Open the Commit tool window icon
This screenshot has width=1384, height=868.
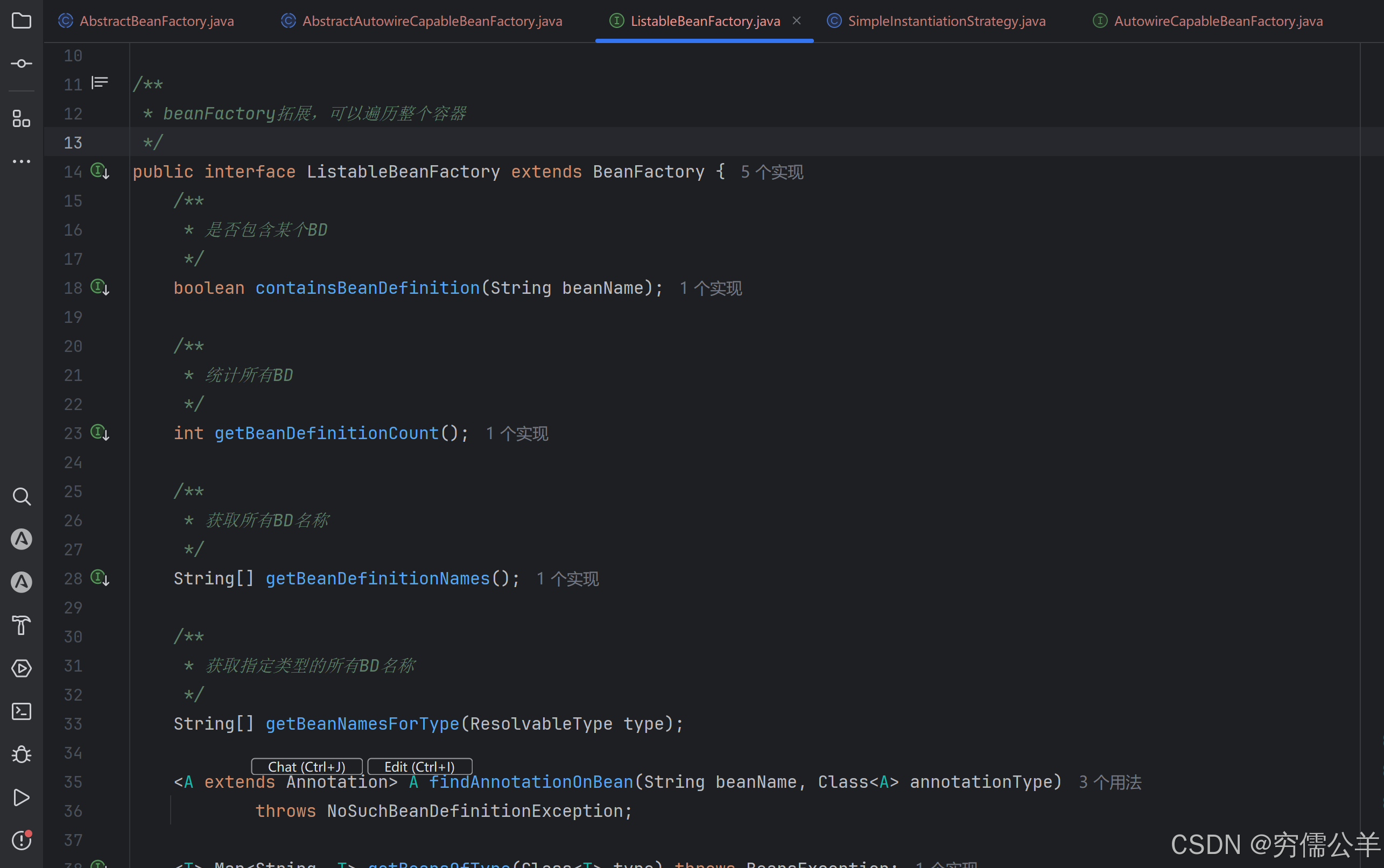21,63
